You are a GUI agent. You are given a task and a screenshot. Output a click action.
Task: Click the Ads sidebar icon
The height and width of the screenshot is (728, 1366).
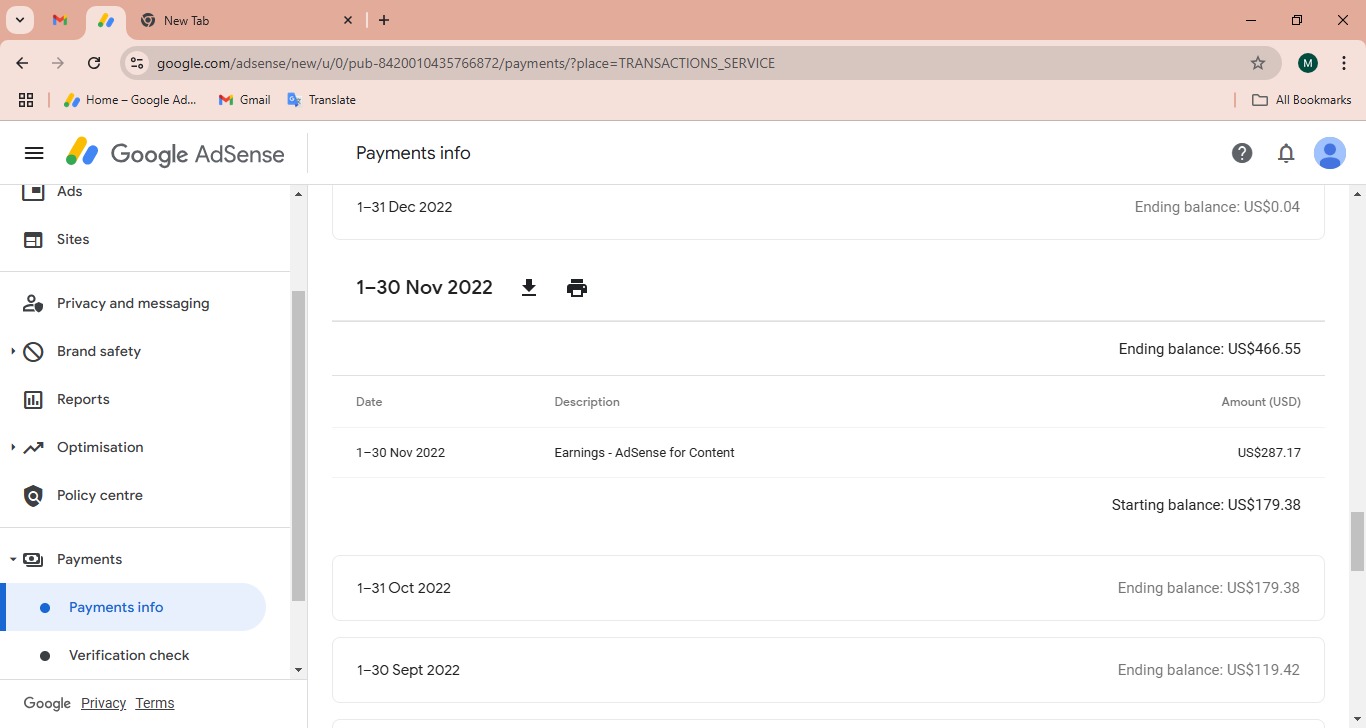[x=33, y=191]
